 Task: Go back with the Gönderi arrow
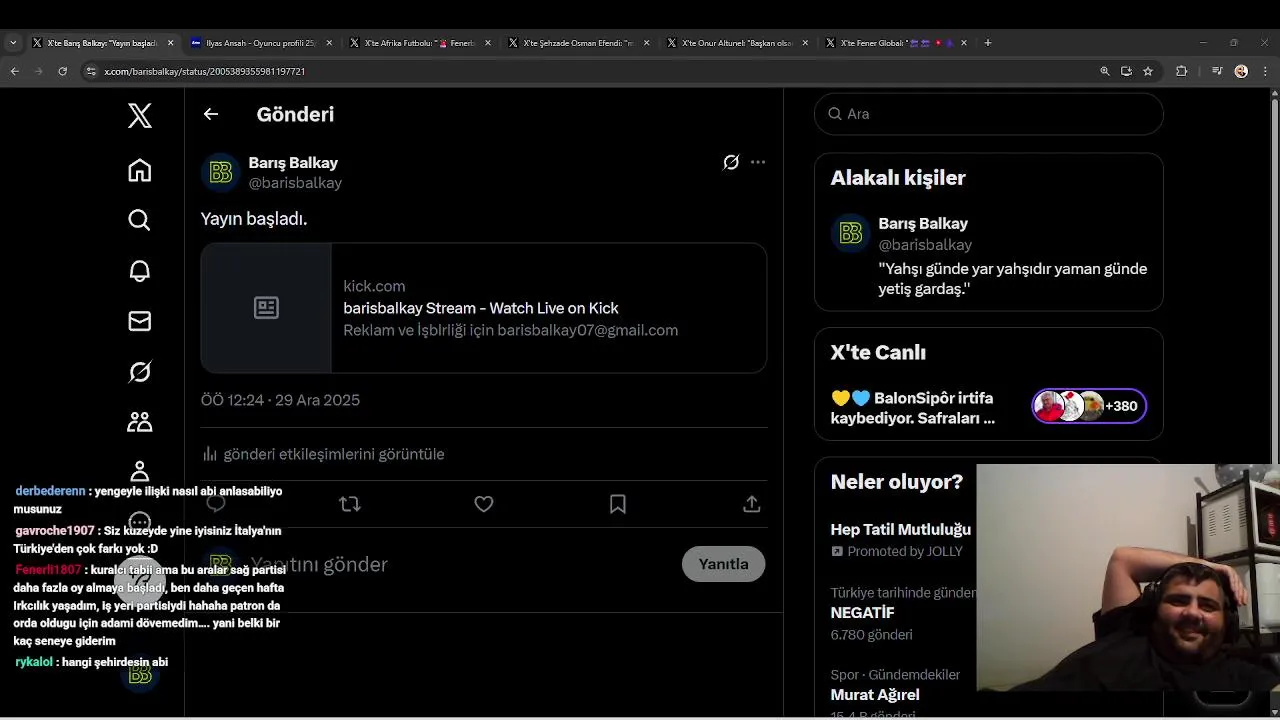pos(211,114)
